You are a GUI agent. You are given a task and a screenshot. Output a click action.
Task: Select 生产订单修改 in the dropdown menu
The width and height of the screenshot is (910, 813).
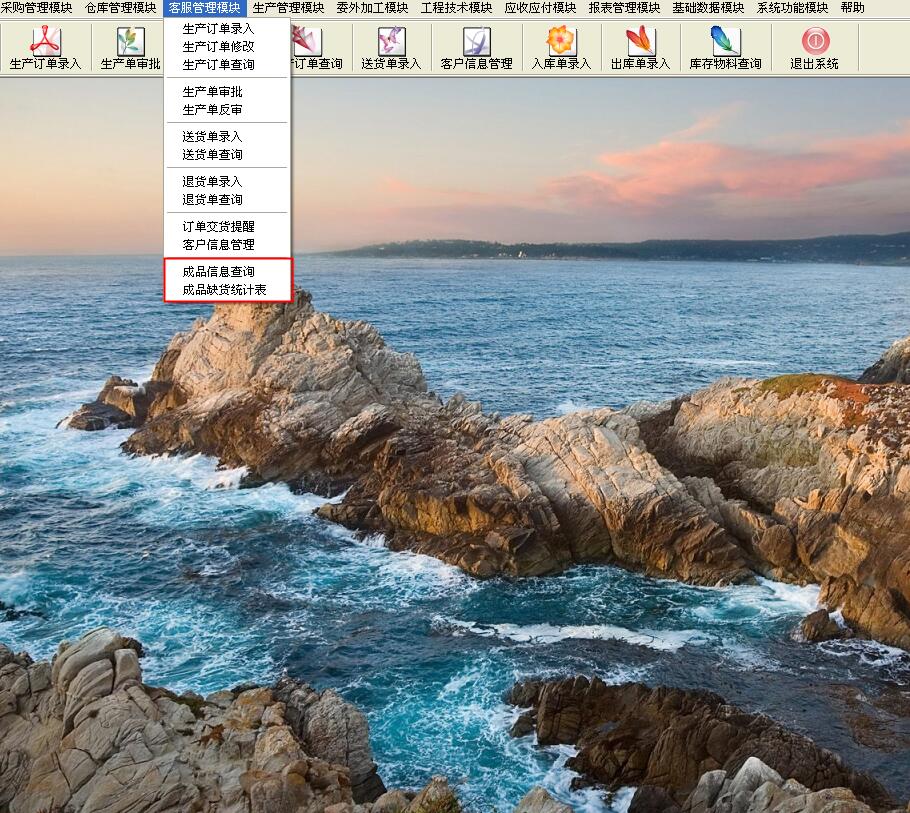click(x=218, y=47)
